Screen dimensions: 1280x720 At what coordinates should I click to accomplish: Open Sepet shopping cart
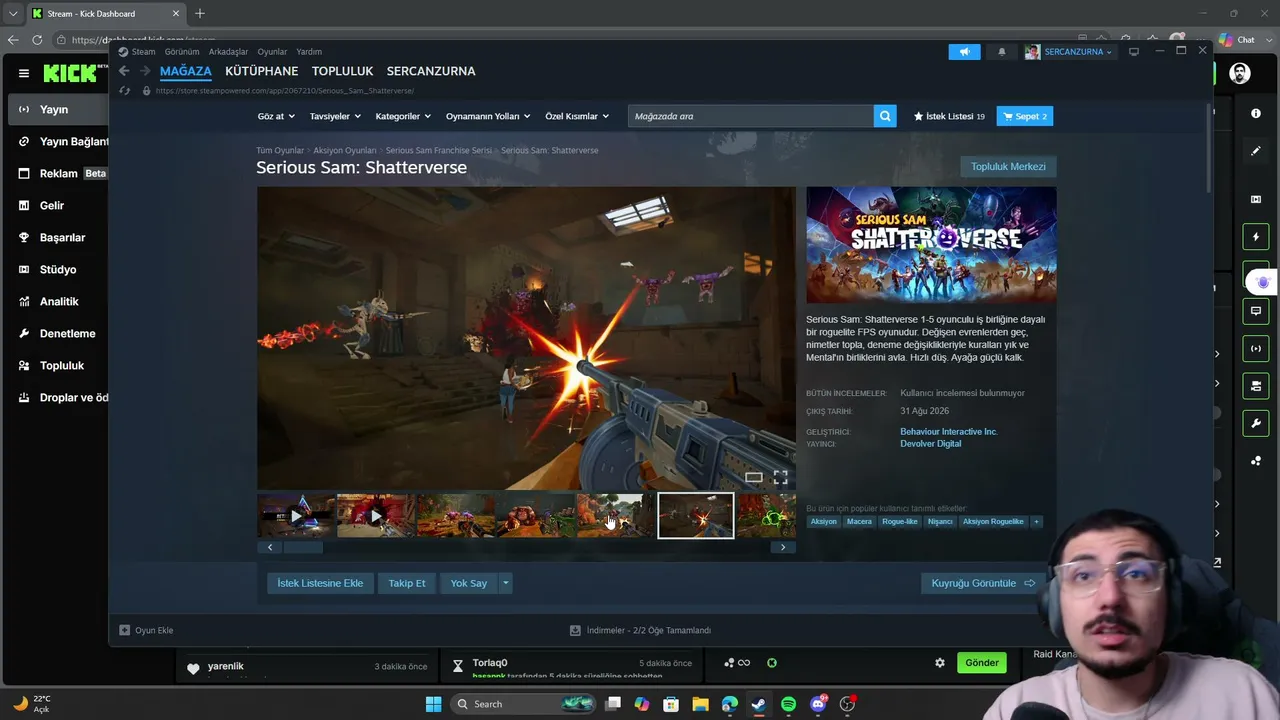(1025, 116)
